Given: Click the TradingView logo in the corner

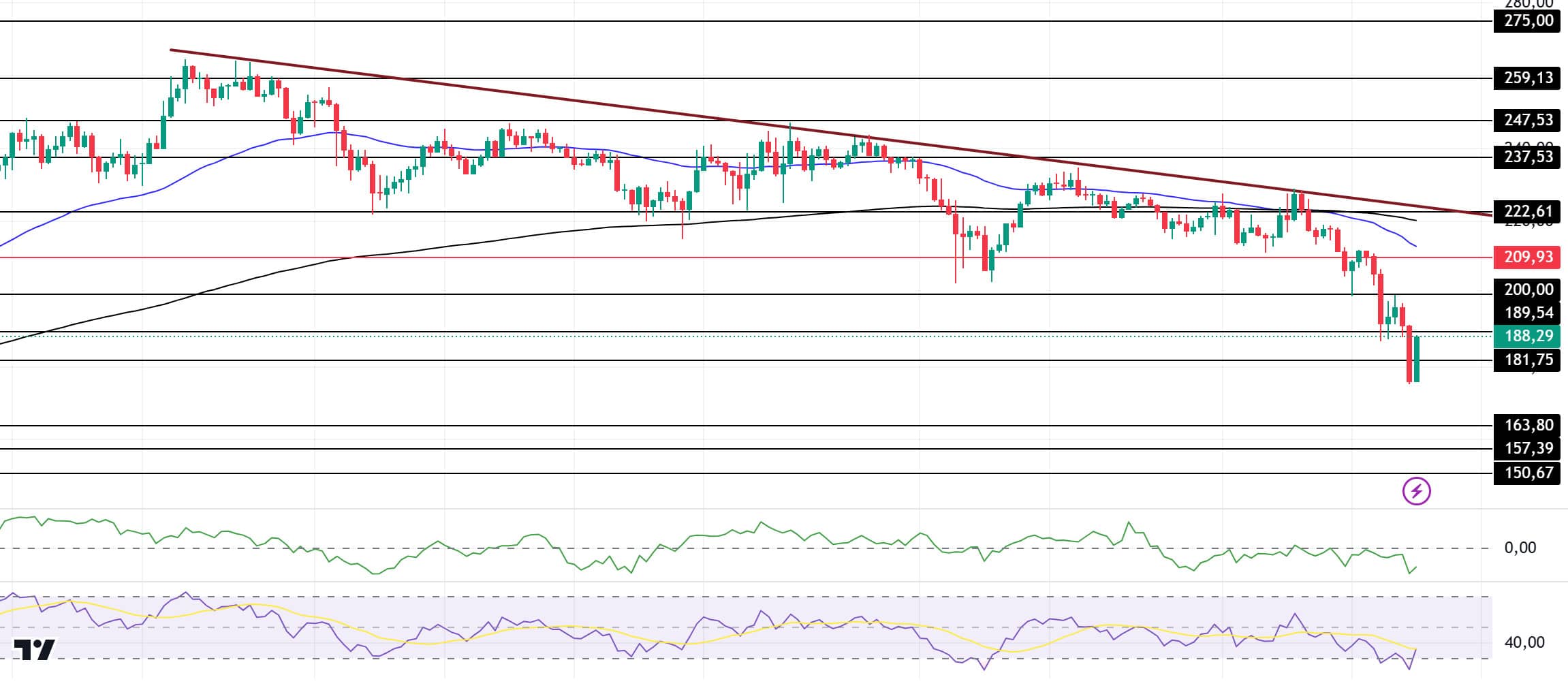Looking at the screenshot, I should point(35,649).
